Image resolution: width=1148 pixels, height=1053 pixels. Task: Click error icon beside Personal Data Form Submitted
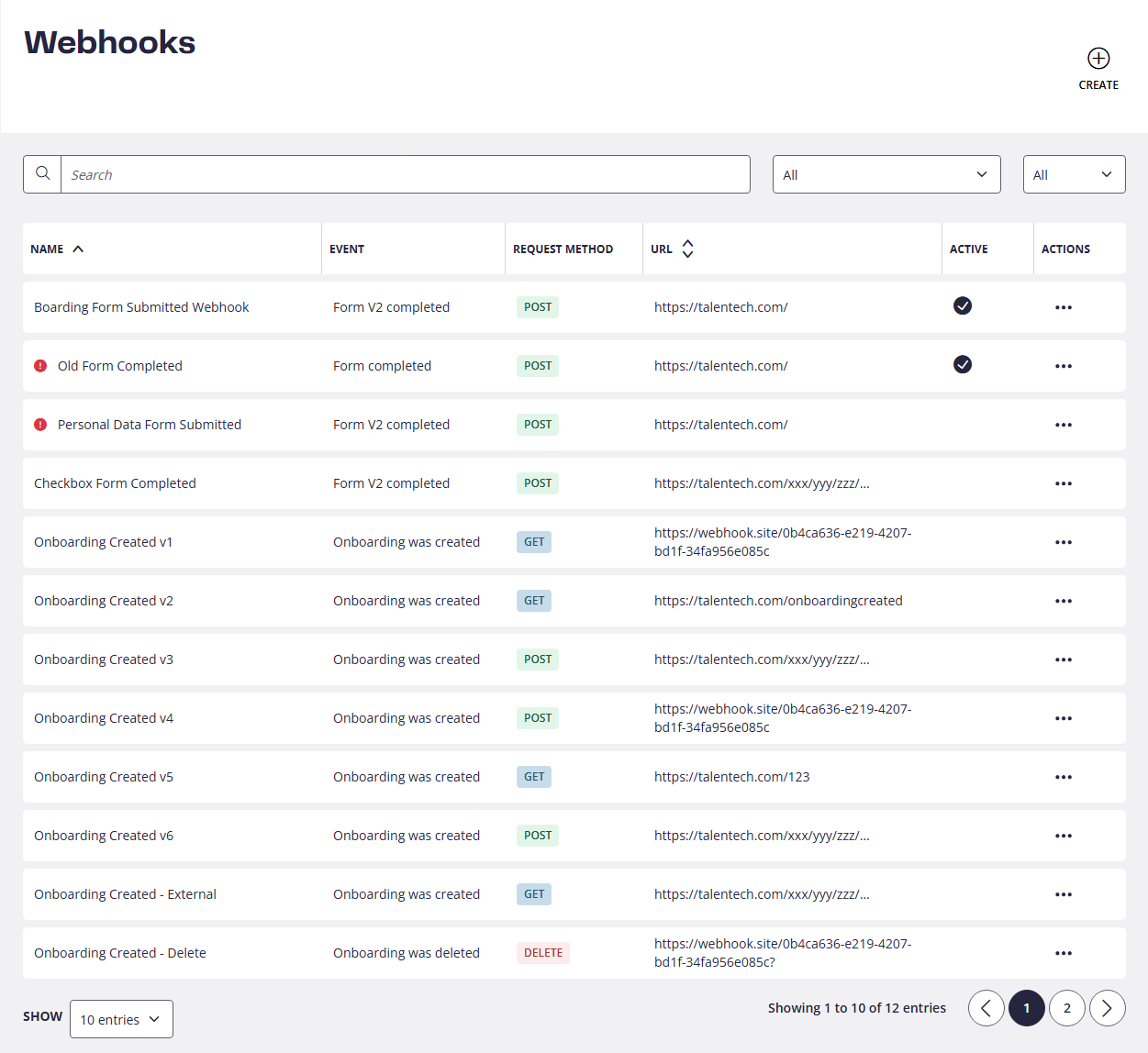40,424
